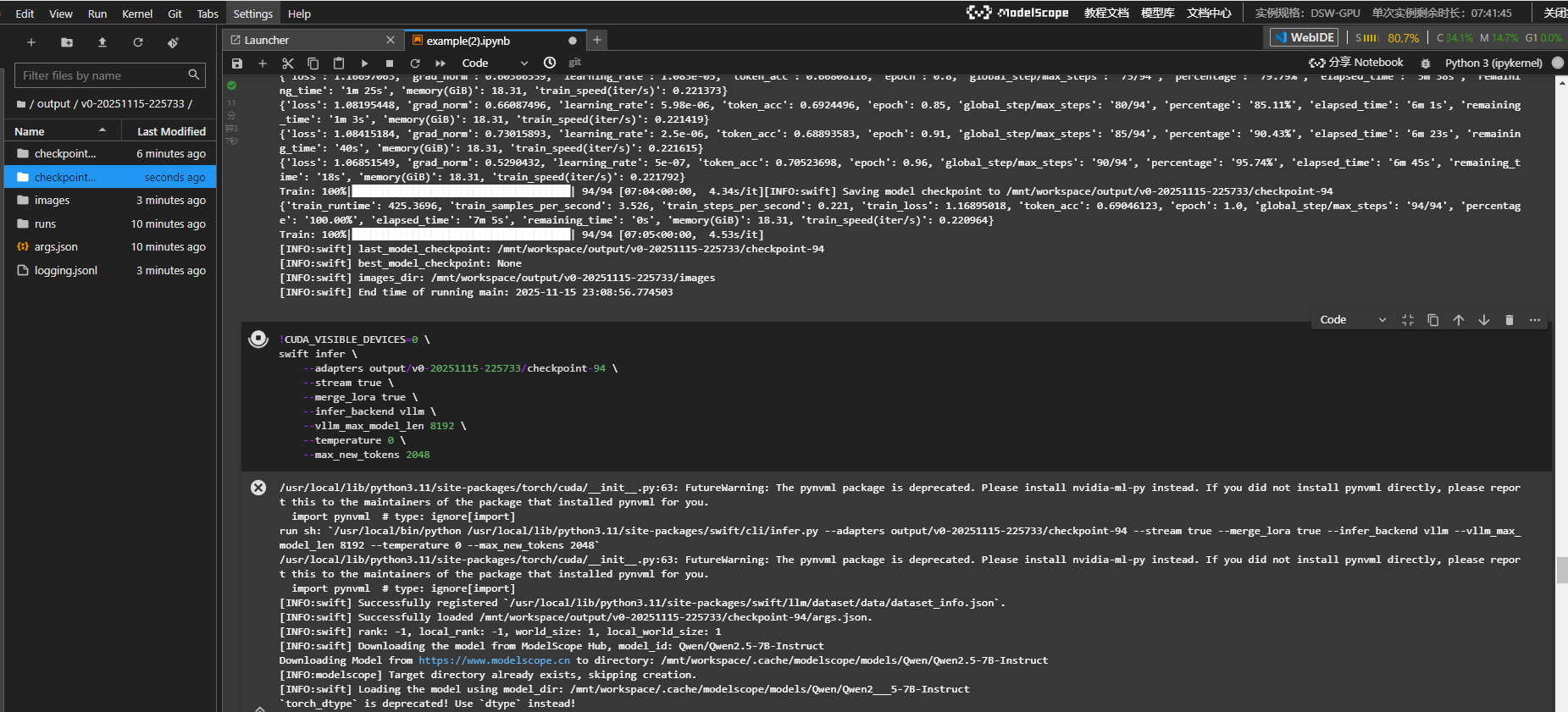Open the git button in notebook toolbar

[575, 63]
